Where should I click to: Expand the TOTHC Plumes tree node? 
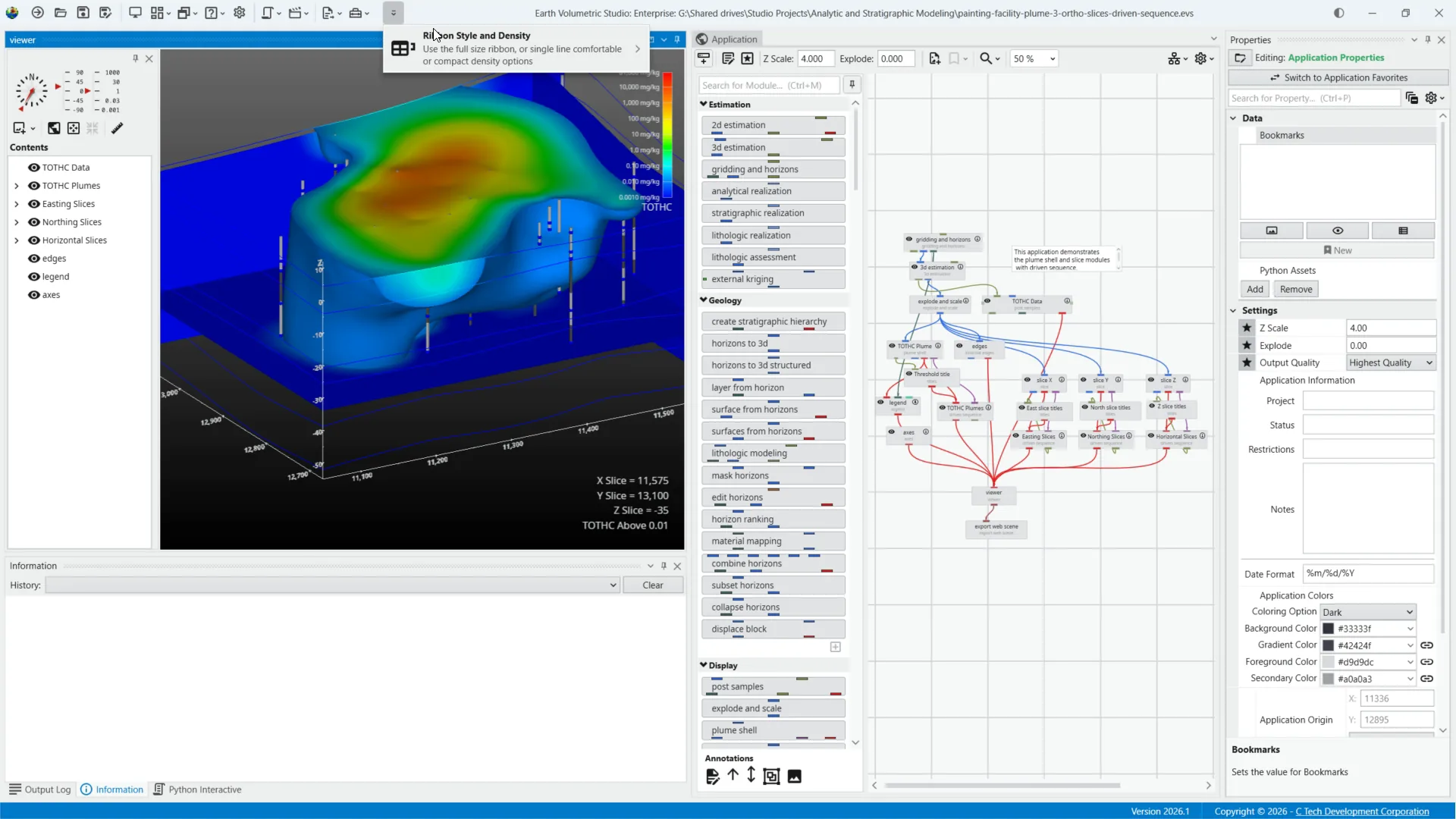pyautogui.click(x=17, y=186)
